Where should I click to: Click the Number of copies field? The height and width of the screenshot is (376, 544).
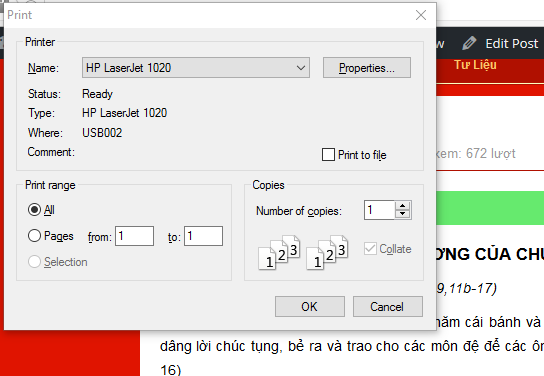click(380, 210)
